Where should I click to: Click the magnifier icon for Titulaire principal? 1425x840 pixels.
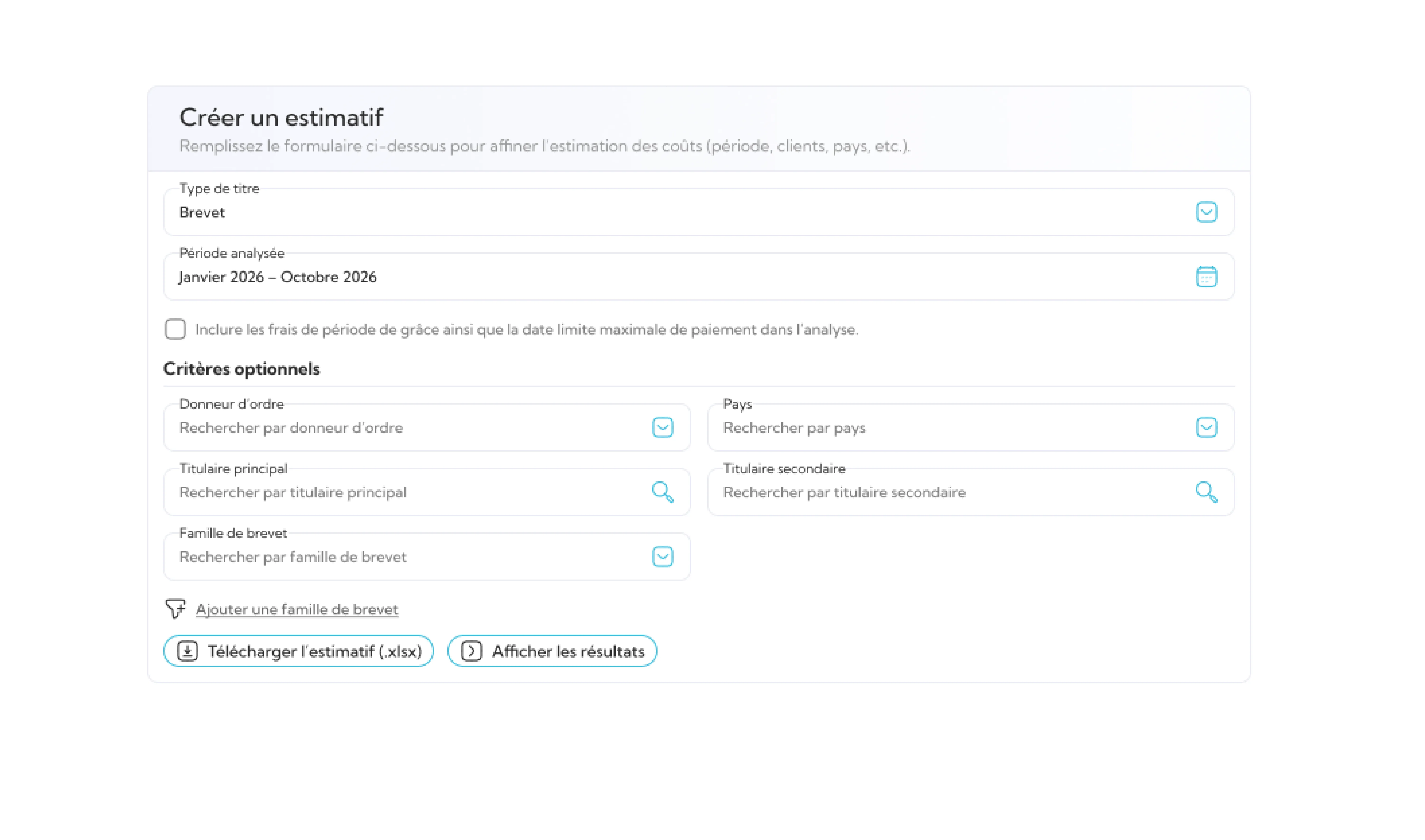point(662,492)
